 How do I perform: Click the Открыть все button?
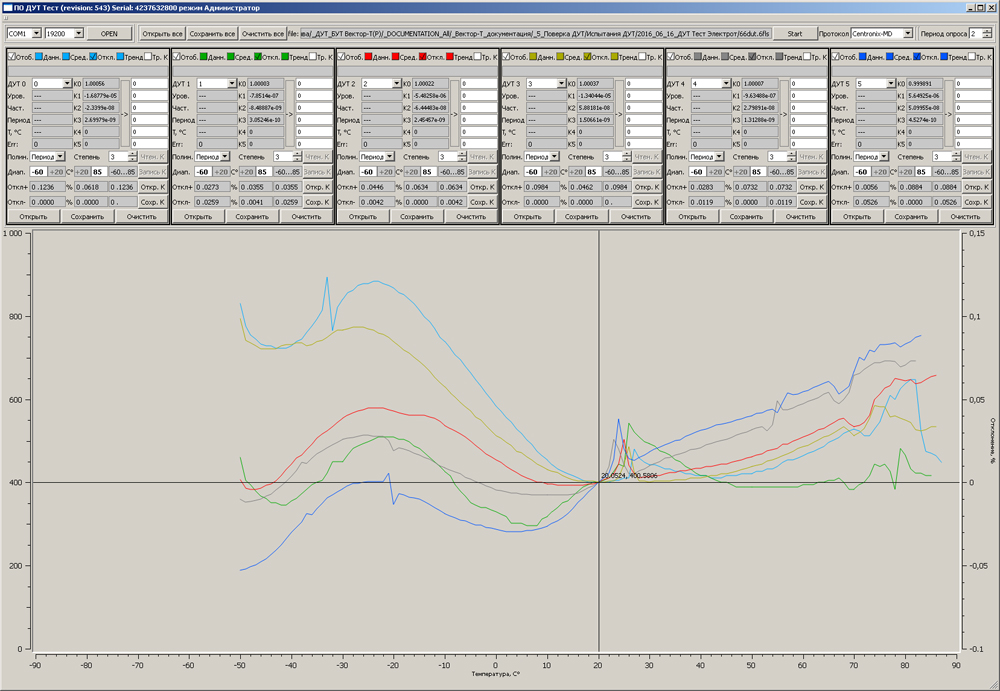tap(163, 33)
